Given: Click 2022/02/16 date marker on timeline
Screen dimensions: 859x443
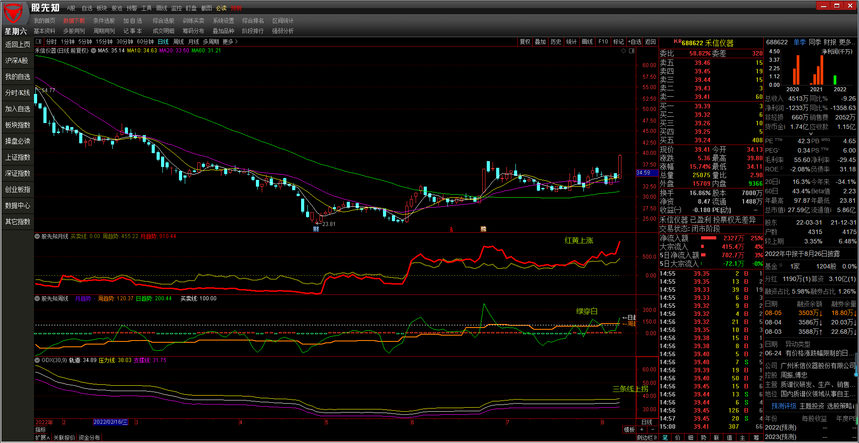Looking at the screenshot, I should tap(110, 423).
